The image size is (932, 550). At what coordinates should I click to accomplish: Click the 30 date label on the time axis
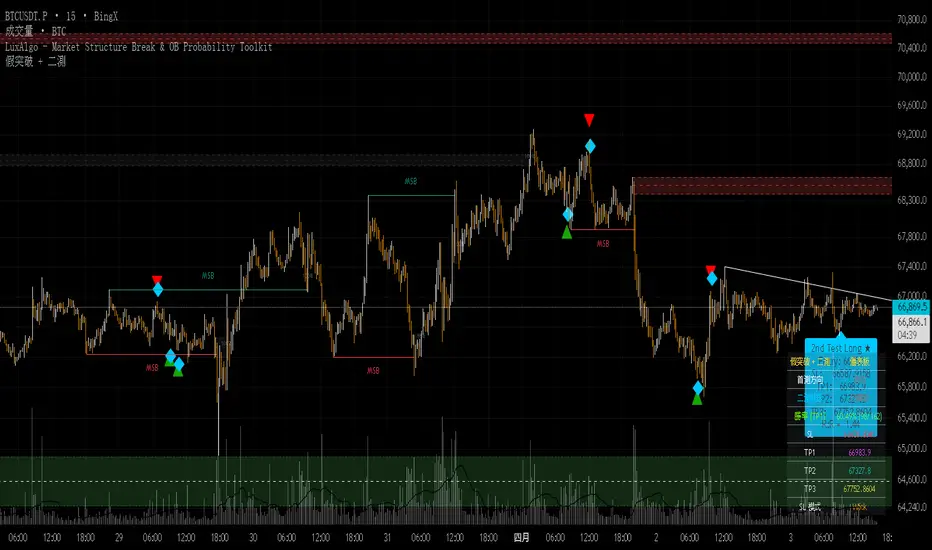[x=253, y=538]
